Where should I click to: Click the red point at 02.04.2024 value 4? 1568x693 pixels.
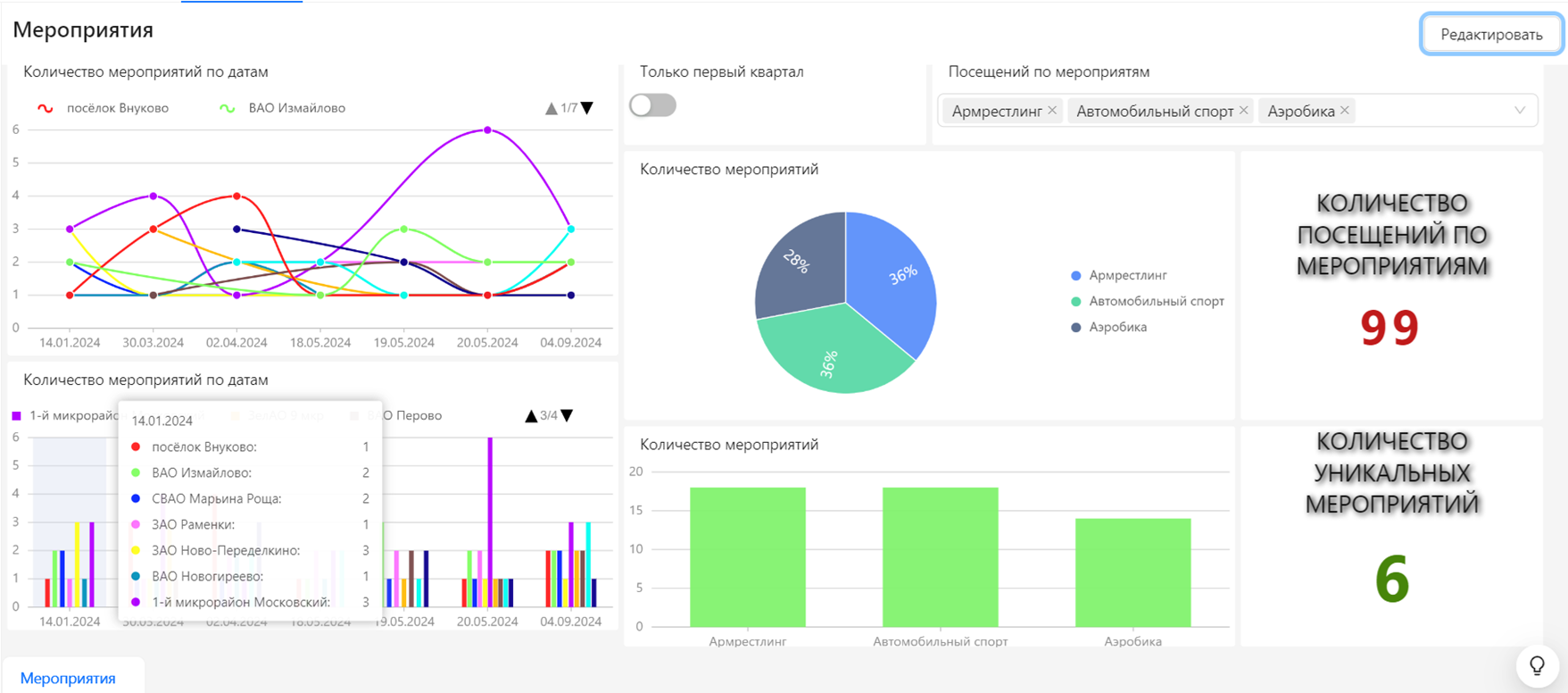pos(236,196)
